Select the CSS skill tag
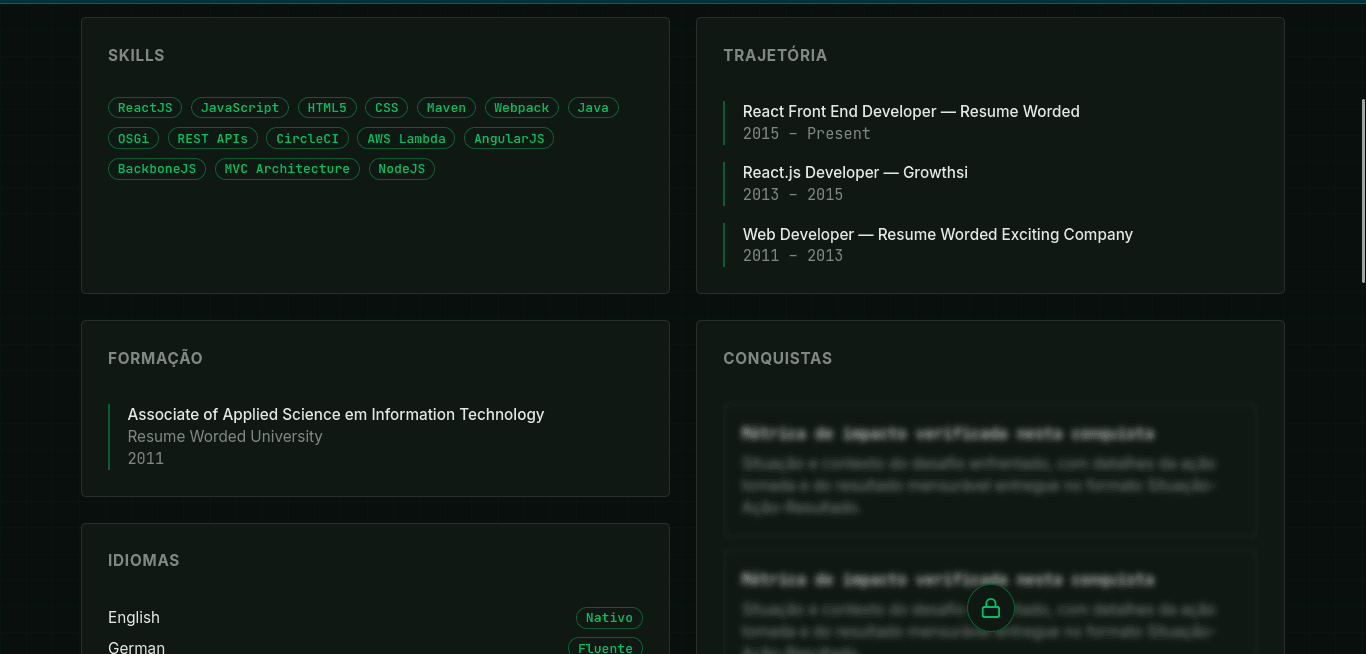 [387, 108]
